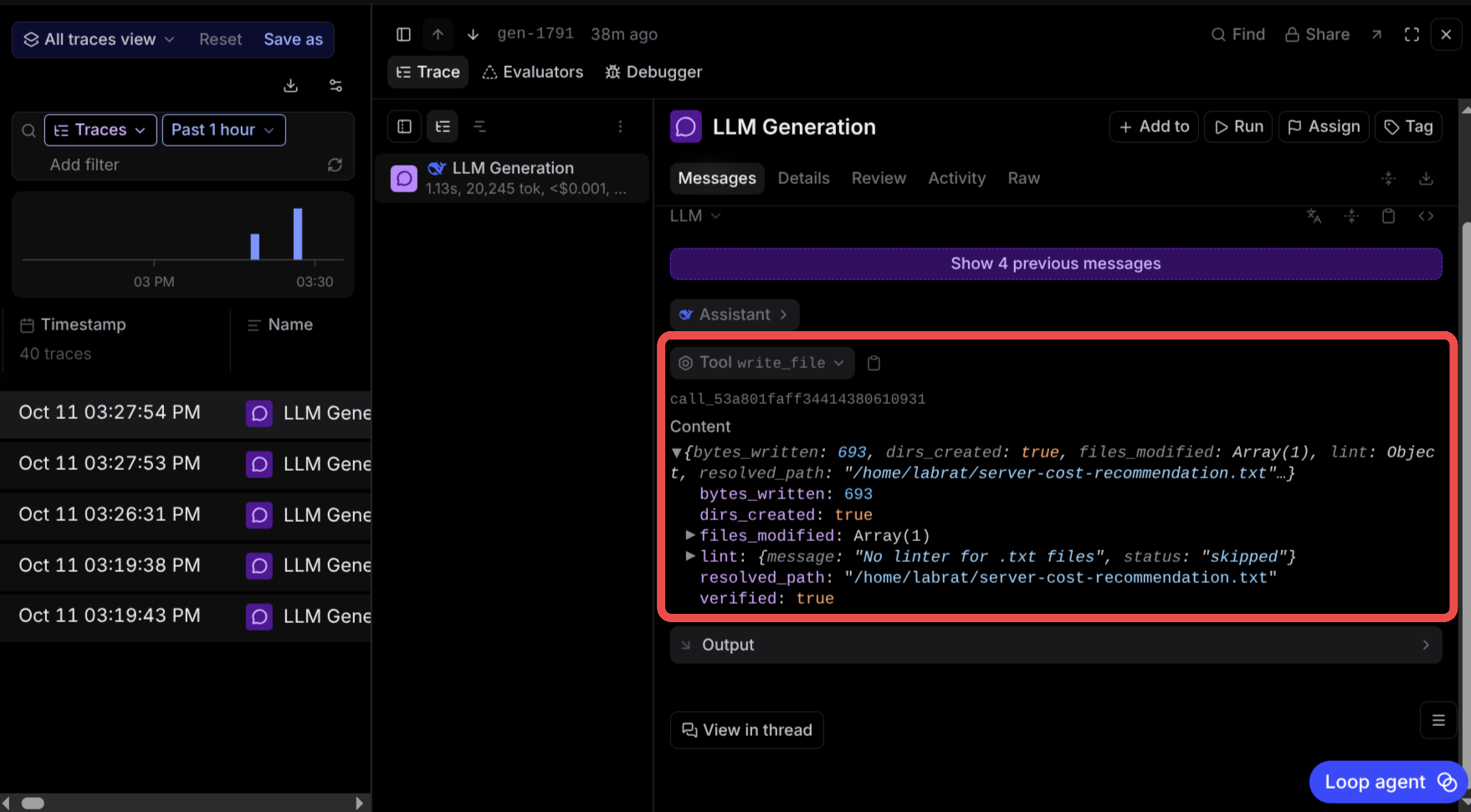The width and height of the screenshot is (1471, 812).
Task: Translate the LLM messages
Action: click(1314, 216)
